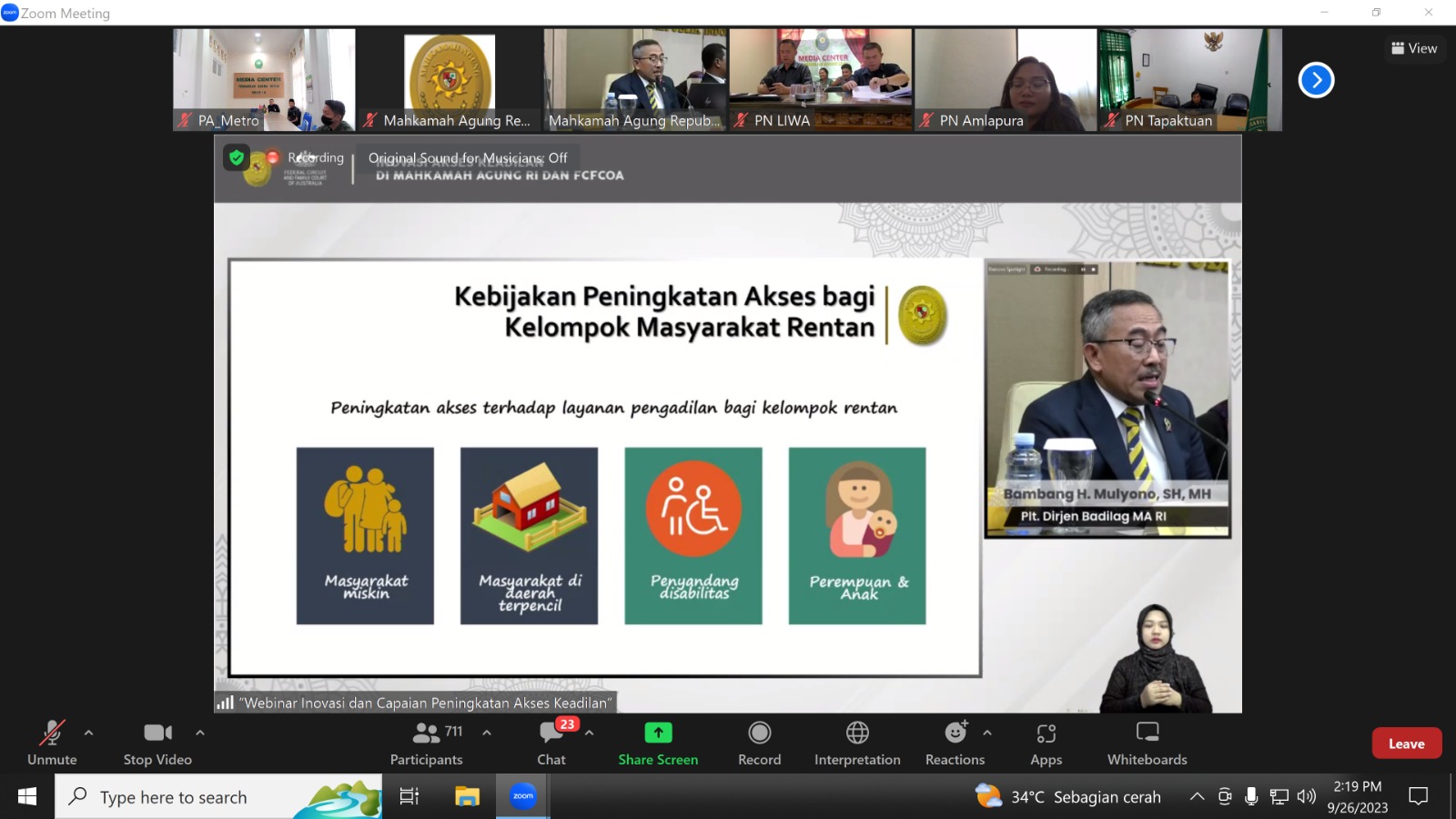This screenshot has width=1456, height=819.
Task: Click the green Share Screen icon
Action: 658,733
